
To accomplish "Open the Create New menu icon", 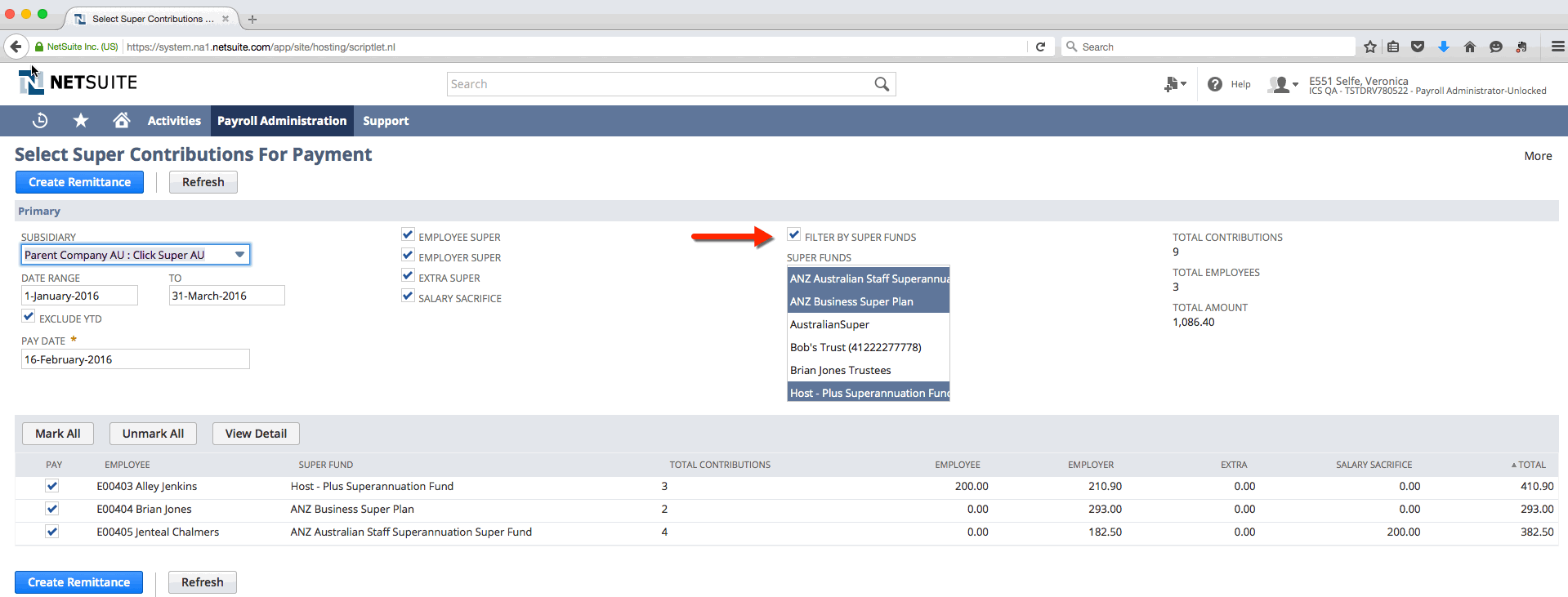I will [1175, 84].
